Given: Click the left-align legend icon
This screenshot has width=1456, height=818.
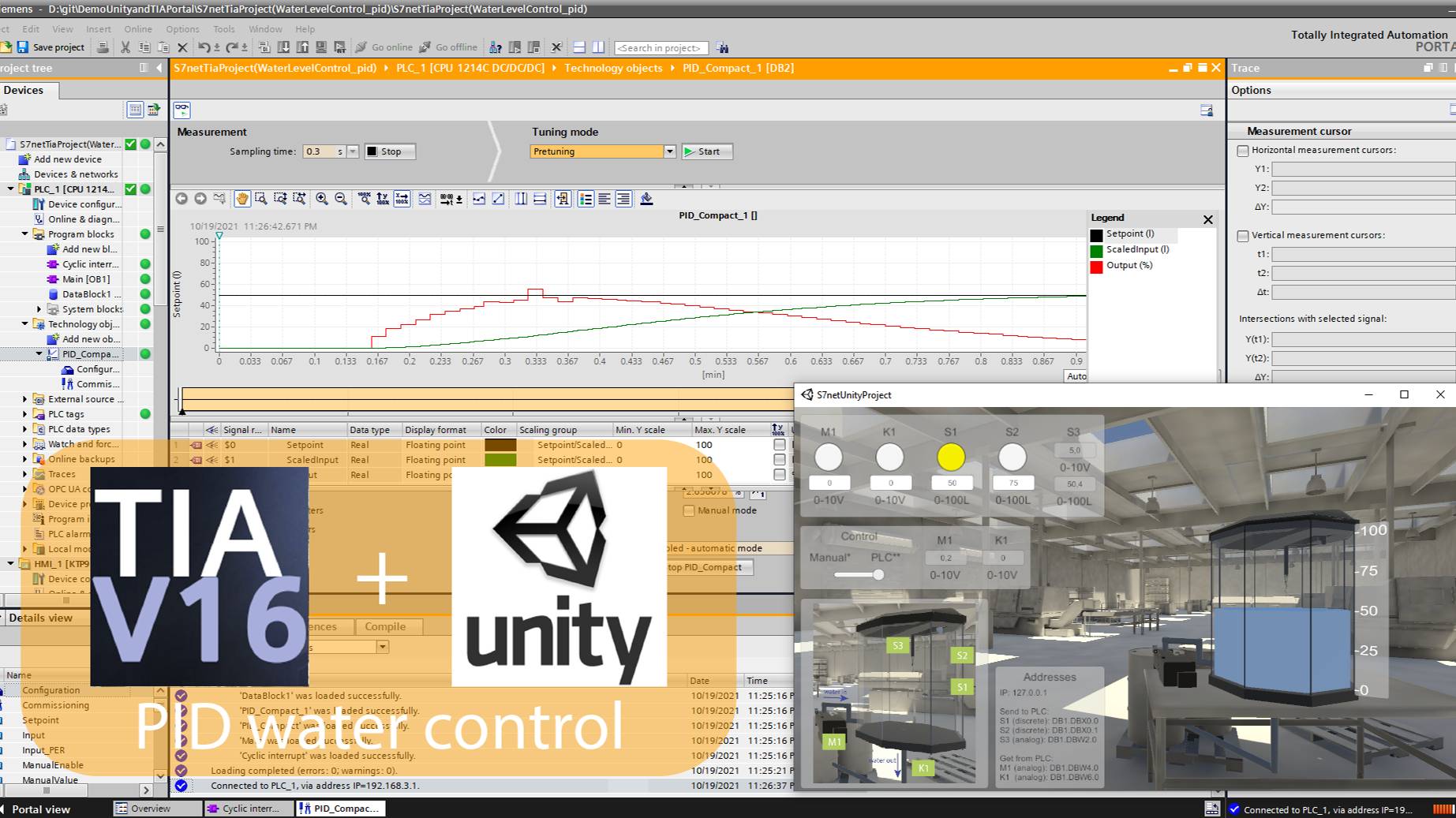Looking at the screenshot, I should coord(604,199).
